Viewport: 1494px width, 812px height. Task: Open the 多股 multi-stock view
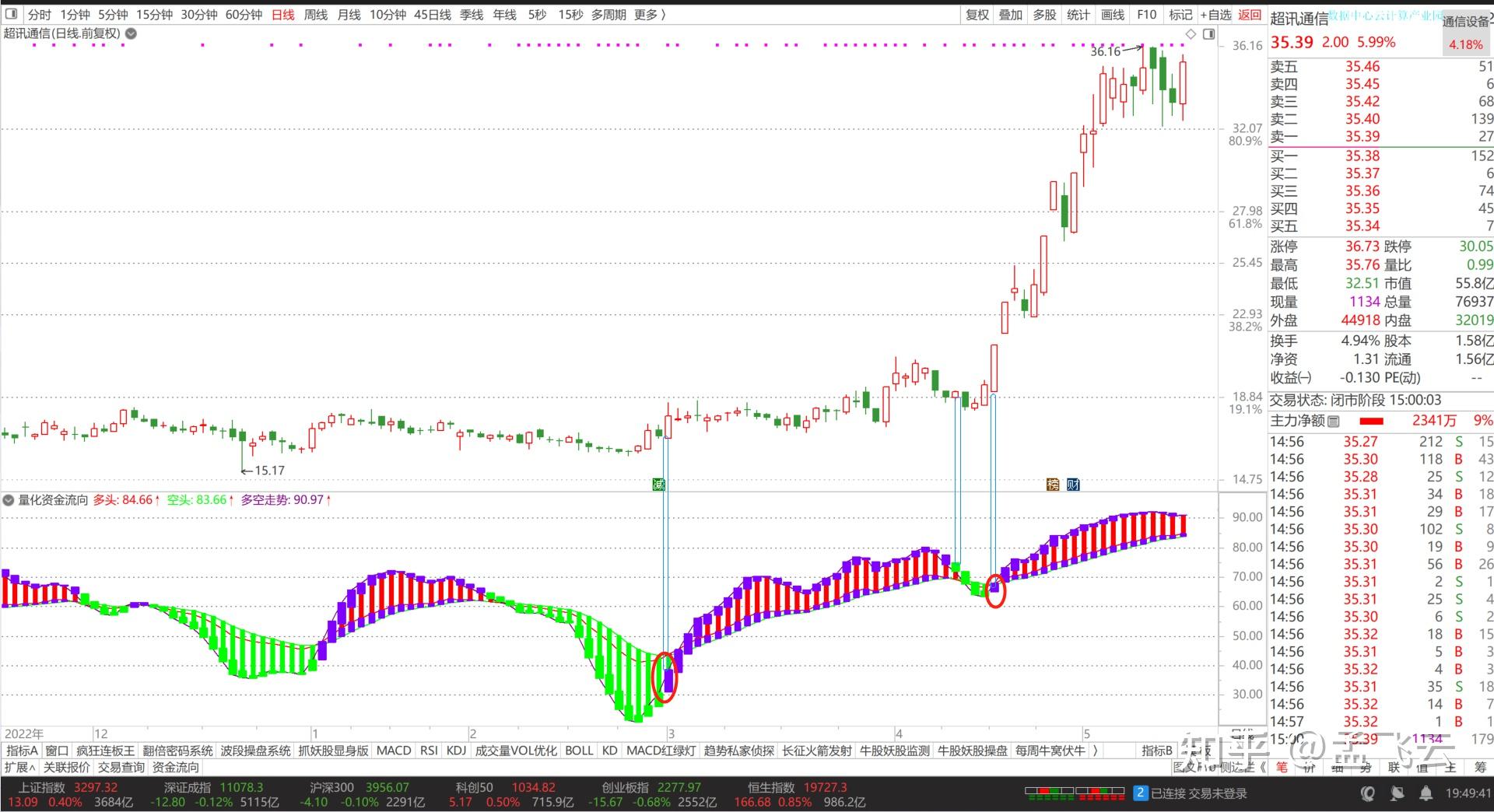click(1044, 15)
